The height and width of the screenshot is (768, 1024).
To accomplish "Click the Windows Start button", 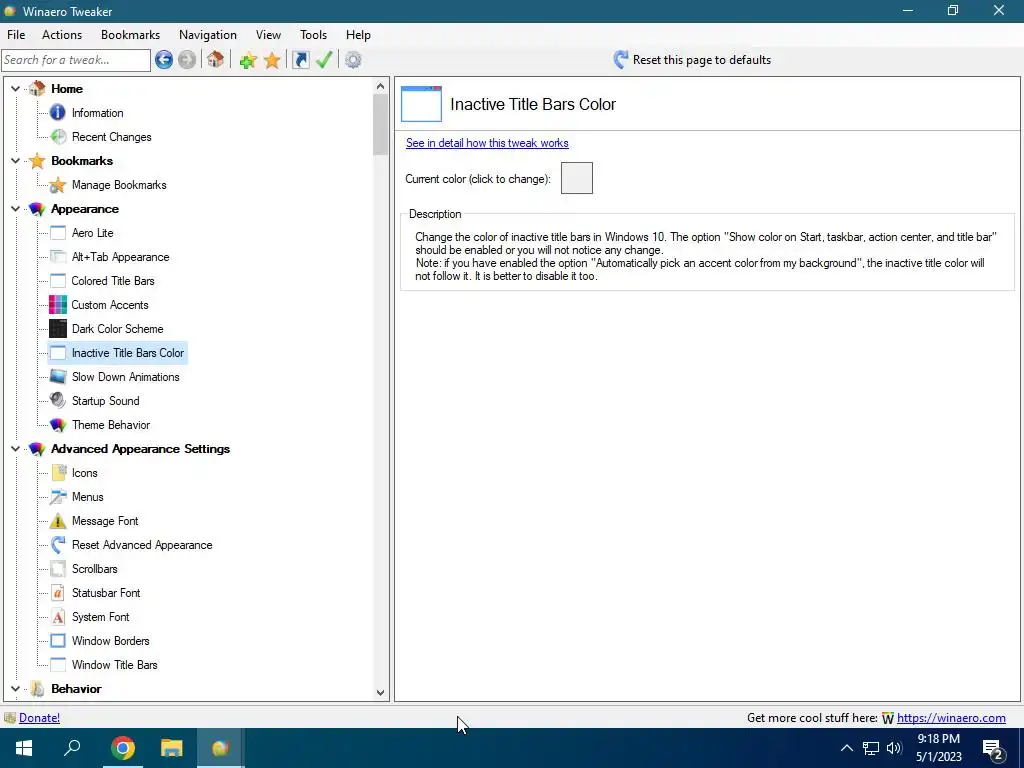I will (x=24, y=748).
